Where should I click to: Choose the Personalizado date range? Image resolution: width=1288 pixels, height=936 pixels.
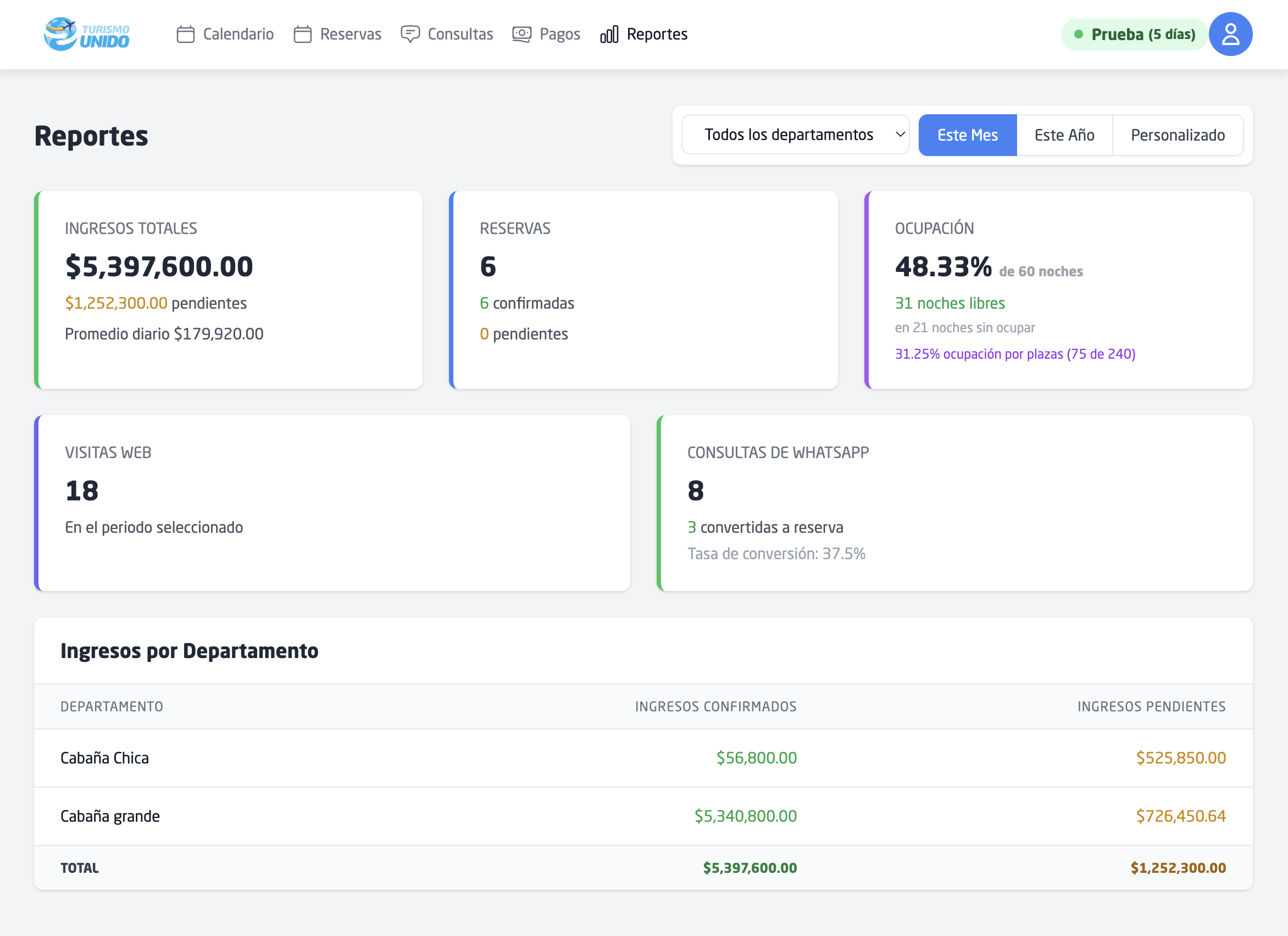[1177, 135]
